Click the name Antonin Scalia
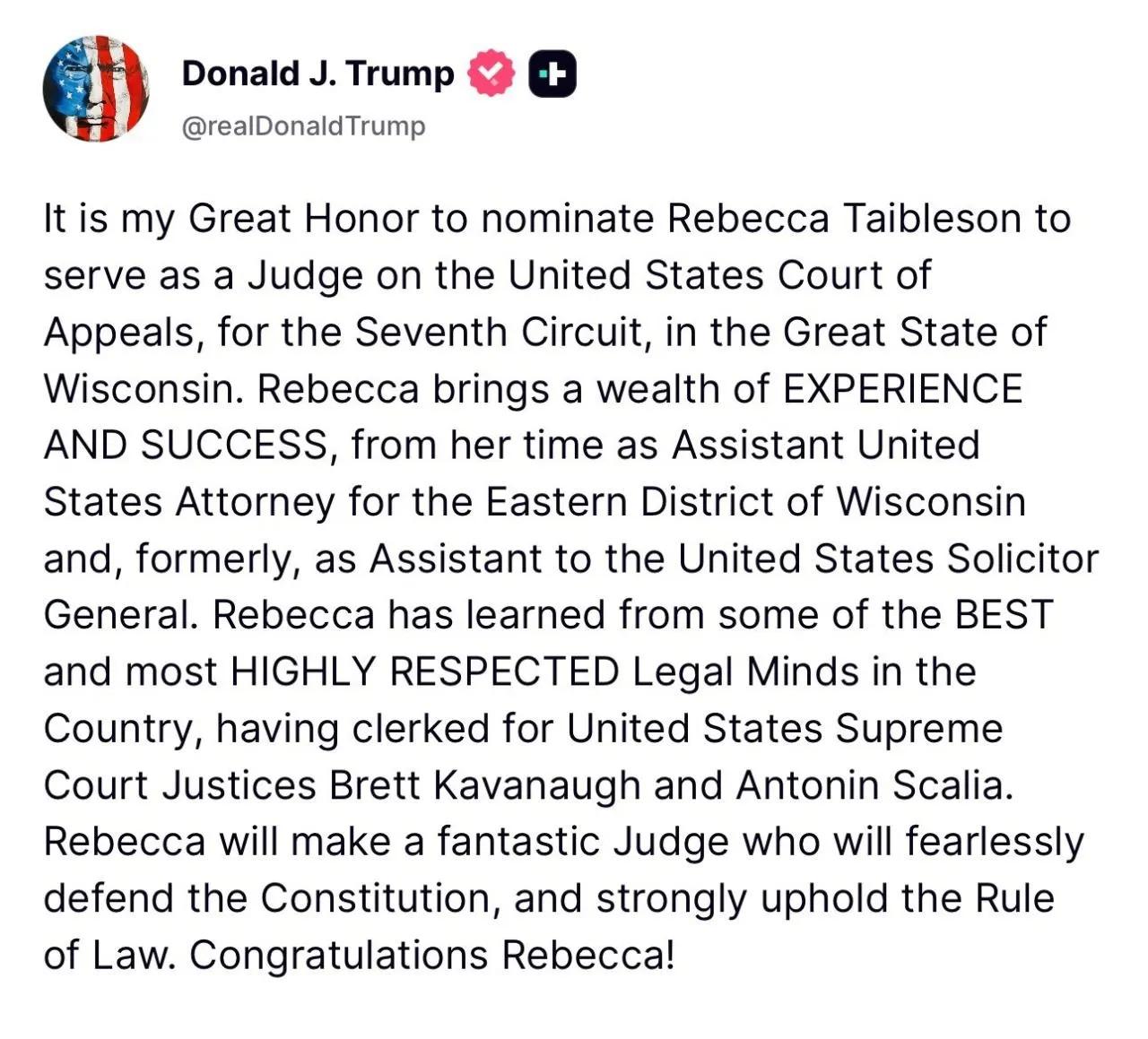 874,785
